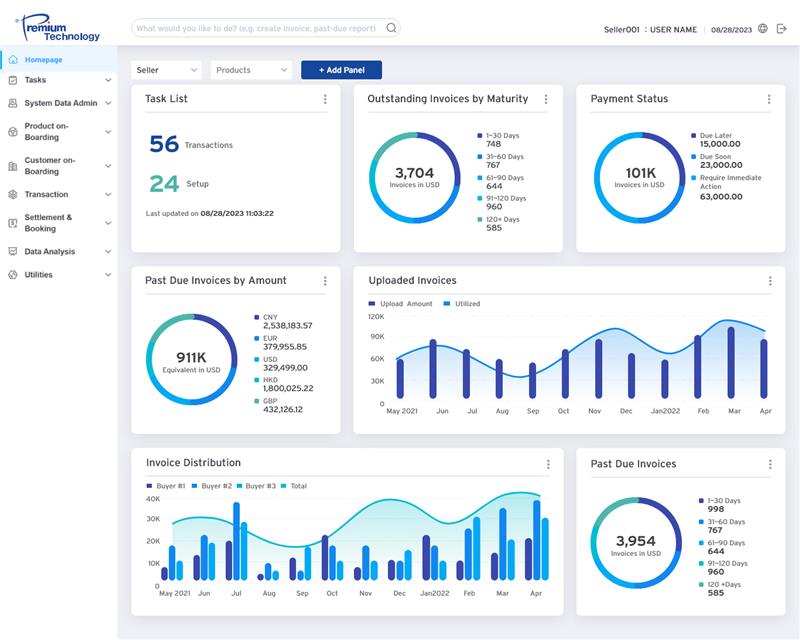Expand the Product on-Boarding chevron
Screen dimensions: 800x640
click(108, 132)
